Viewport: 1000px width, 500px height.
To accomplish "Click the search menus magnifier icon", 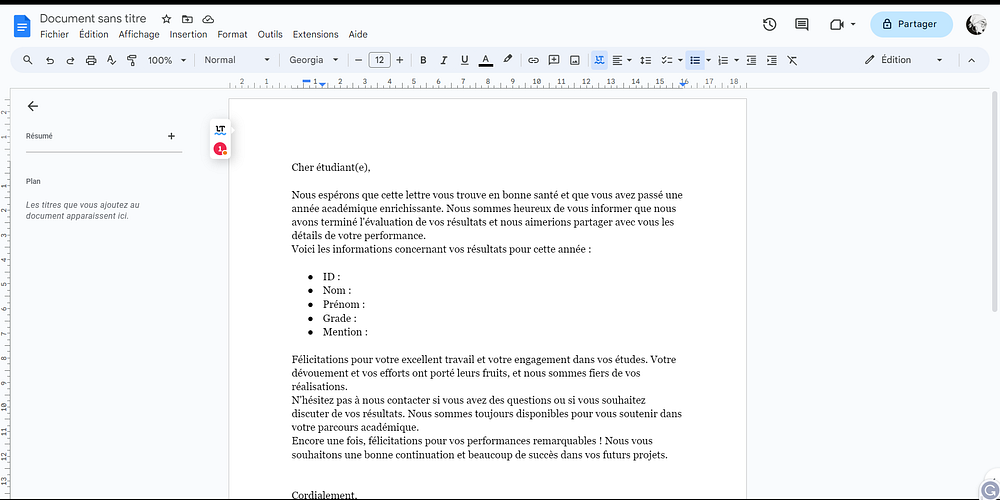I will point(27,60).
